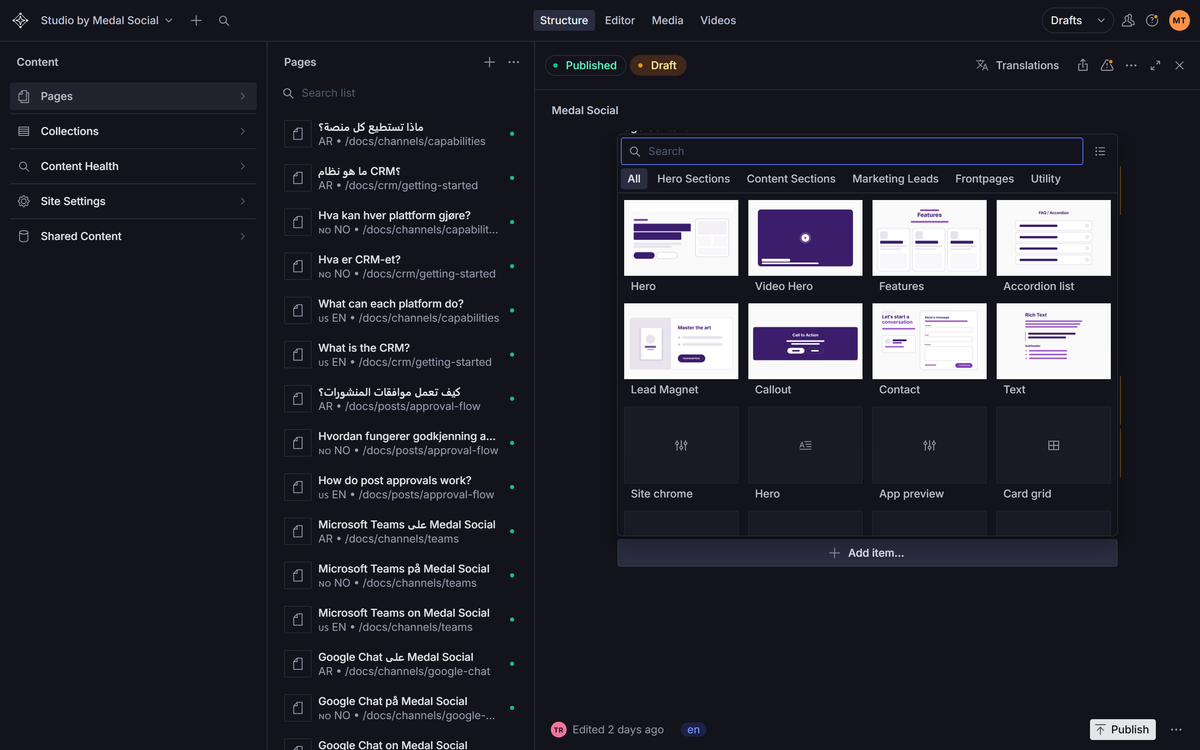The width and height of the screenshot is (1200, 750).
Task: Select the Frontpages filter tab
Action: click(984, 179)
